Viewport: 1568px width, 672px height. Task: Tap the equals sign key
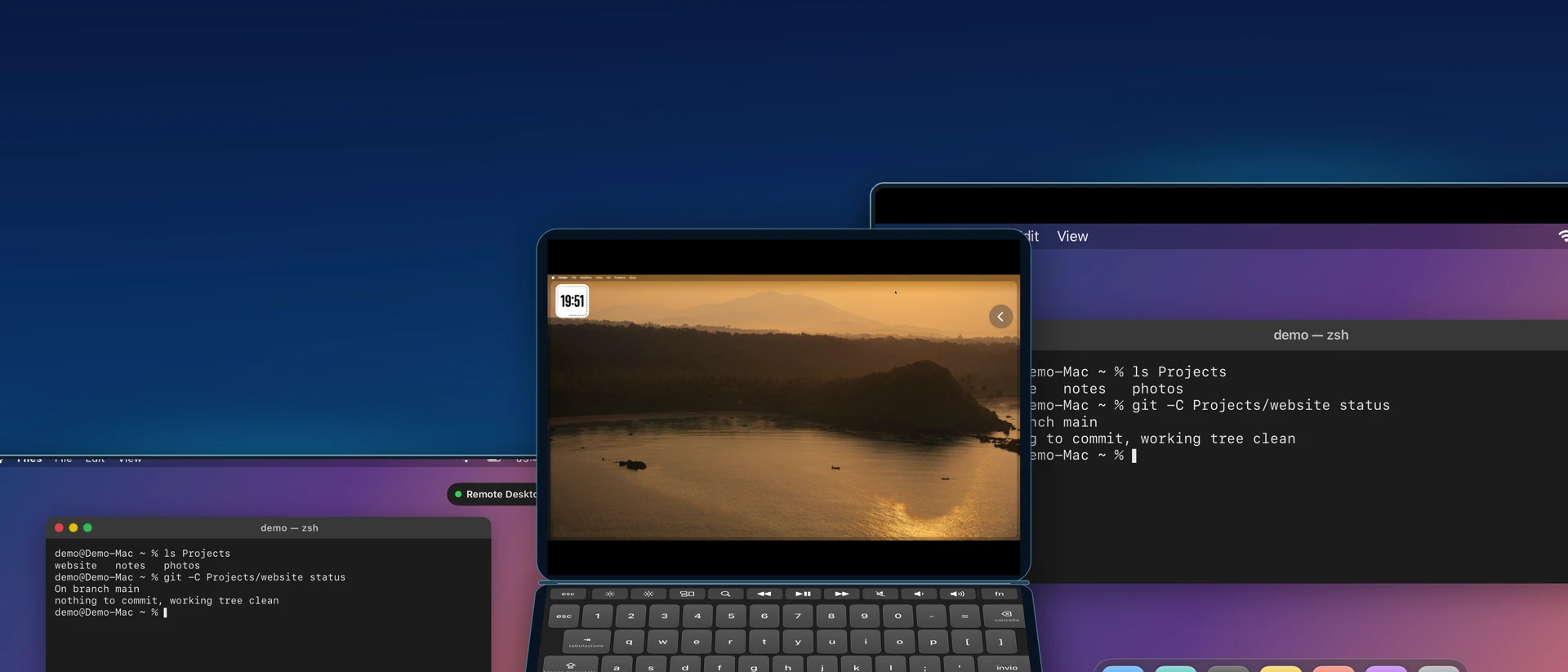point(964,616)
